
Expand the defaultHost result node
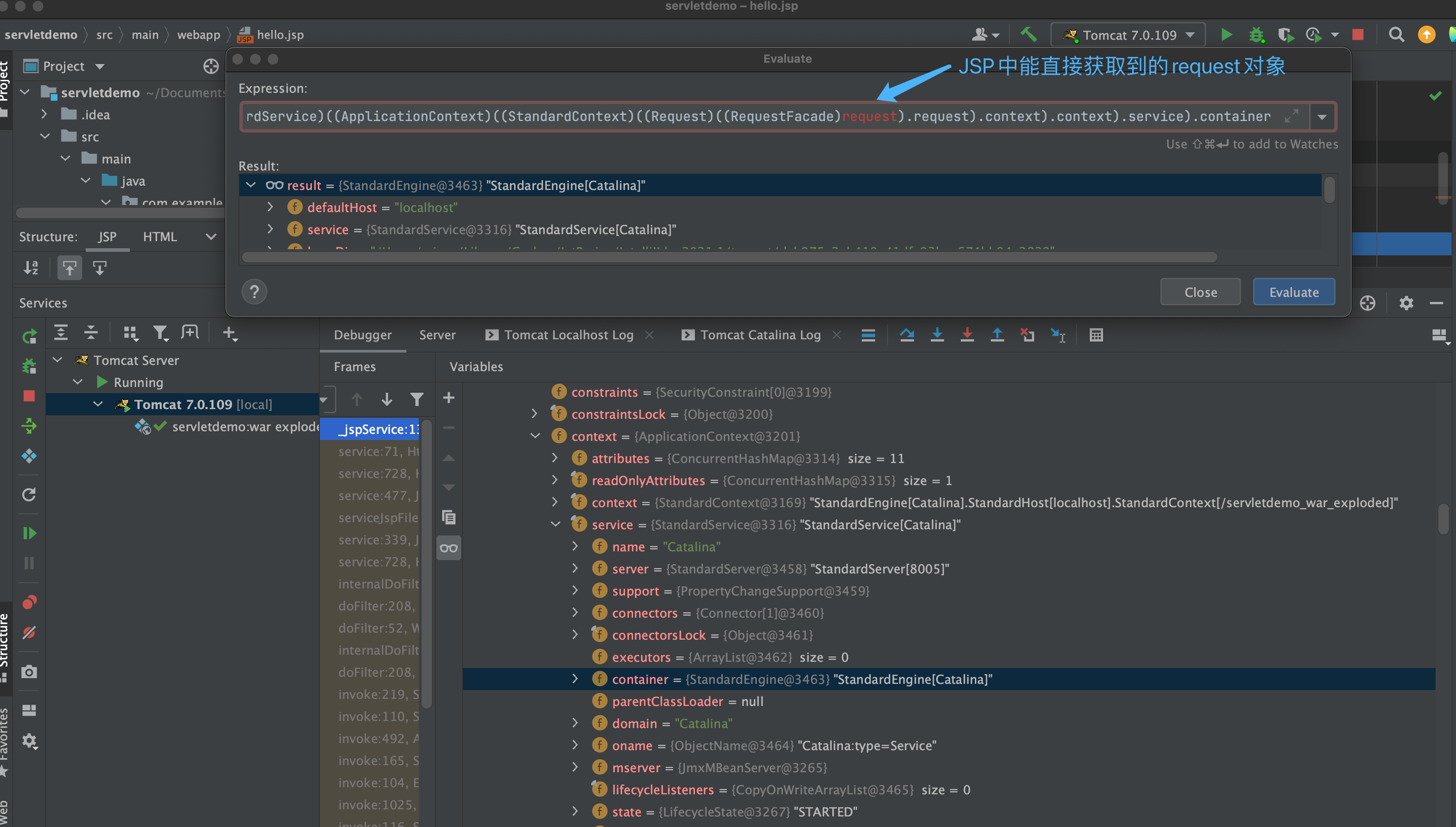click(270, 207)
